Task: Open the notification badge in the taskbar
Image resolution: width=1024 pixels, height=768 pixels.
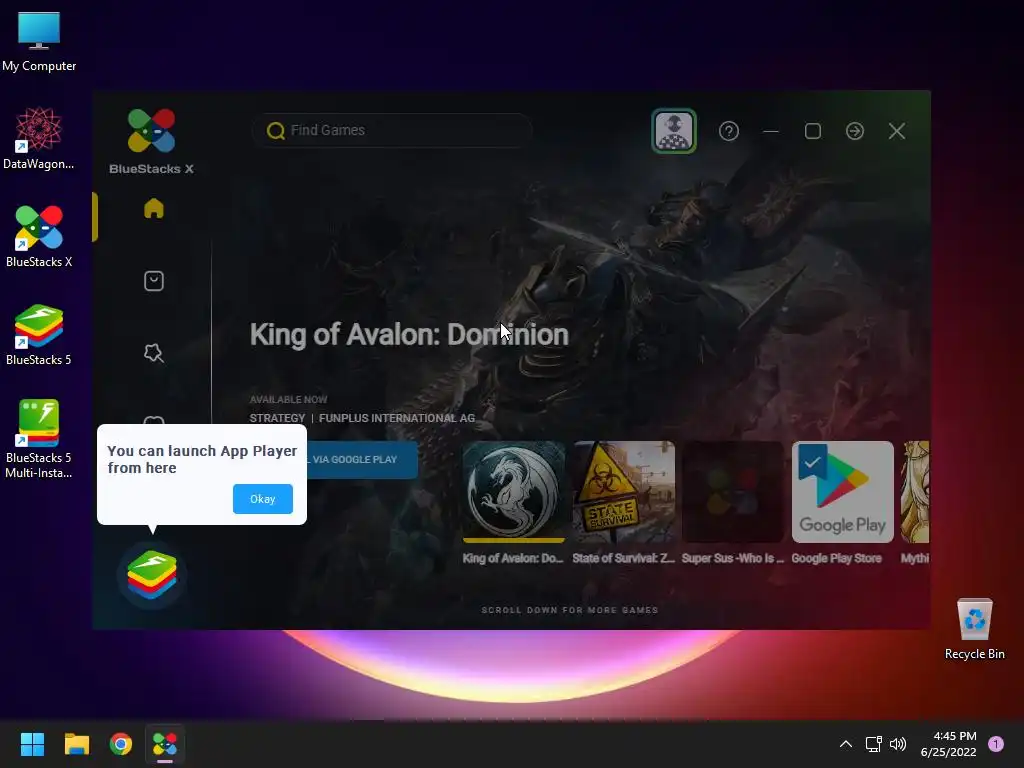Action: [996, 744]
